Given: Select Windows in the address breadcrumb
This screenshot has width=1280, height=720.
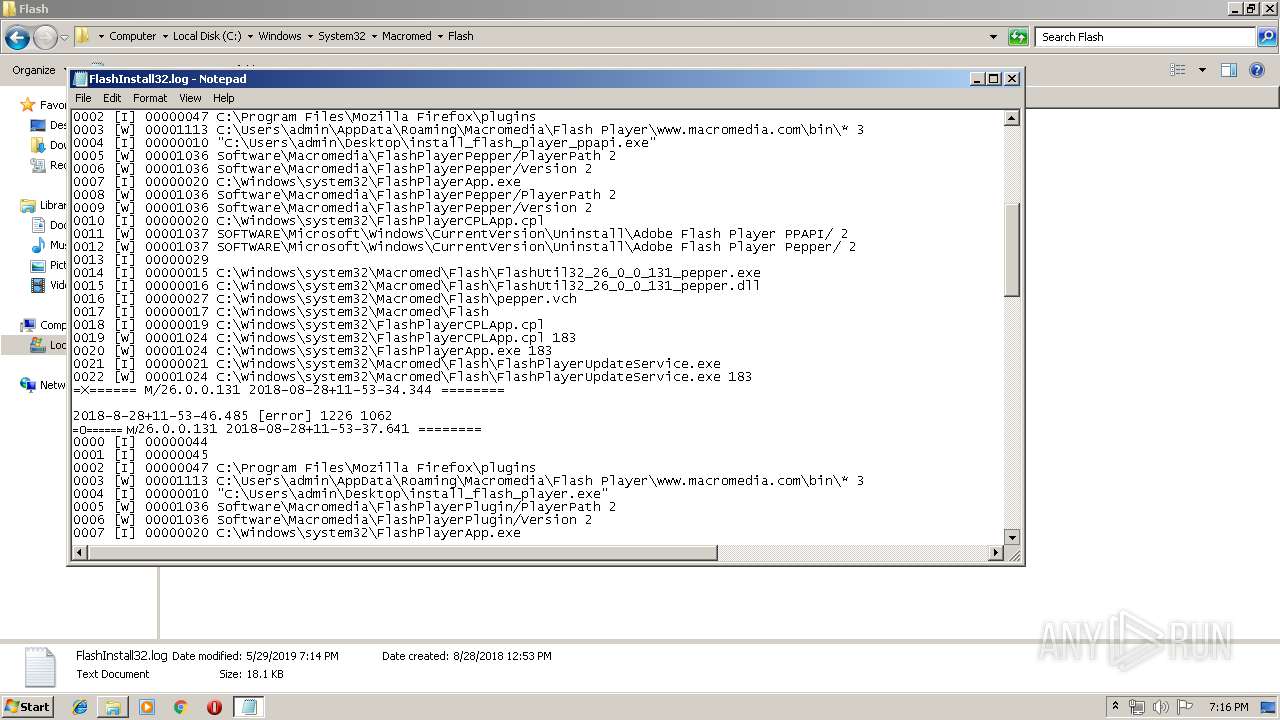Looking at the screenshot, I should click(280, 36).
